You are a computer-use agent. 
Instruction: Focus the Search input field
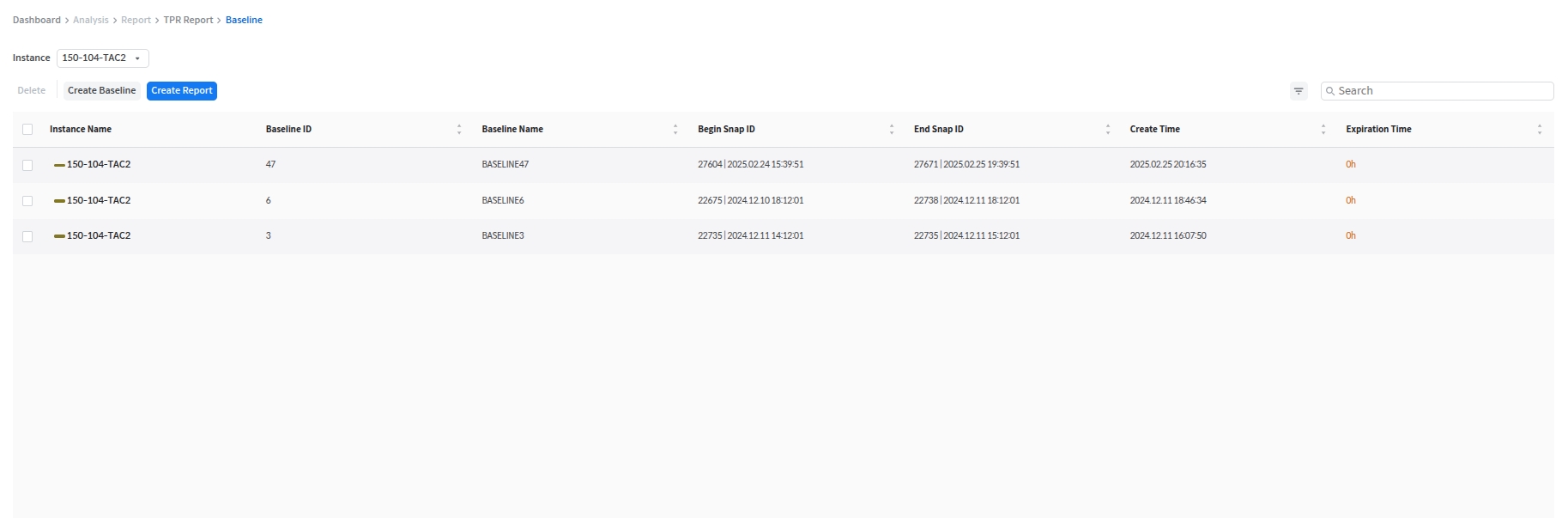pos(1442,91)
